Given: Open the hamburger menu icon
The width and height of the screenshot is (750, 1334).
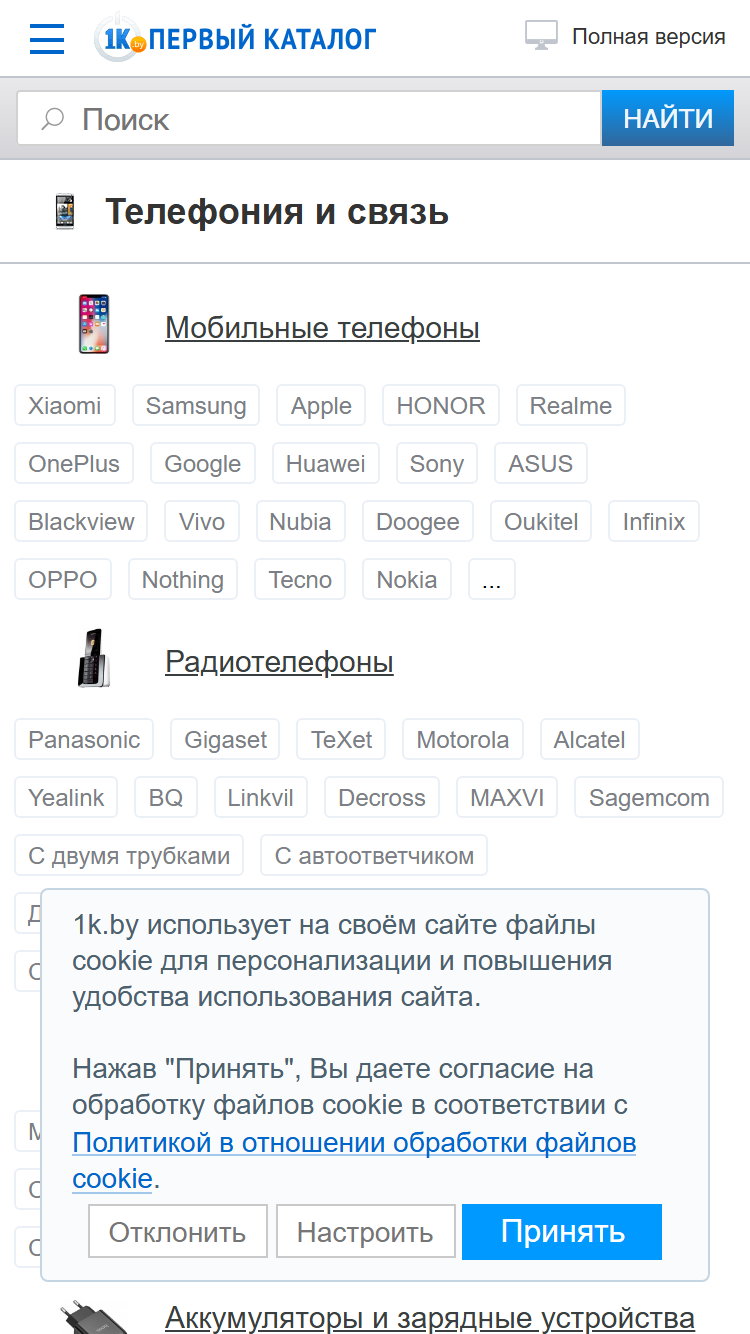Looking at the screenshot, I should point(47,39).
